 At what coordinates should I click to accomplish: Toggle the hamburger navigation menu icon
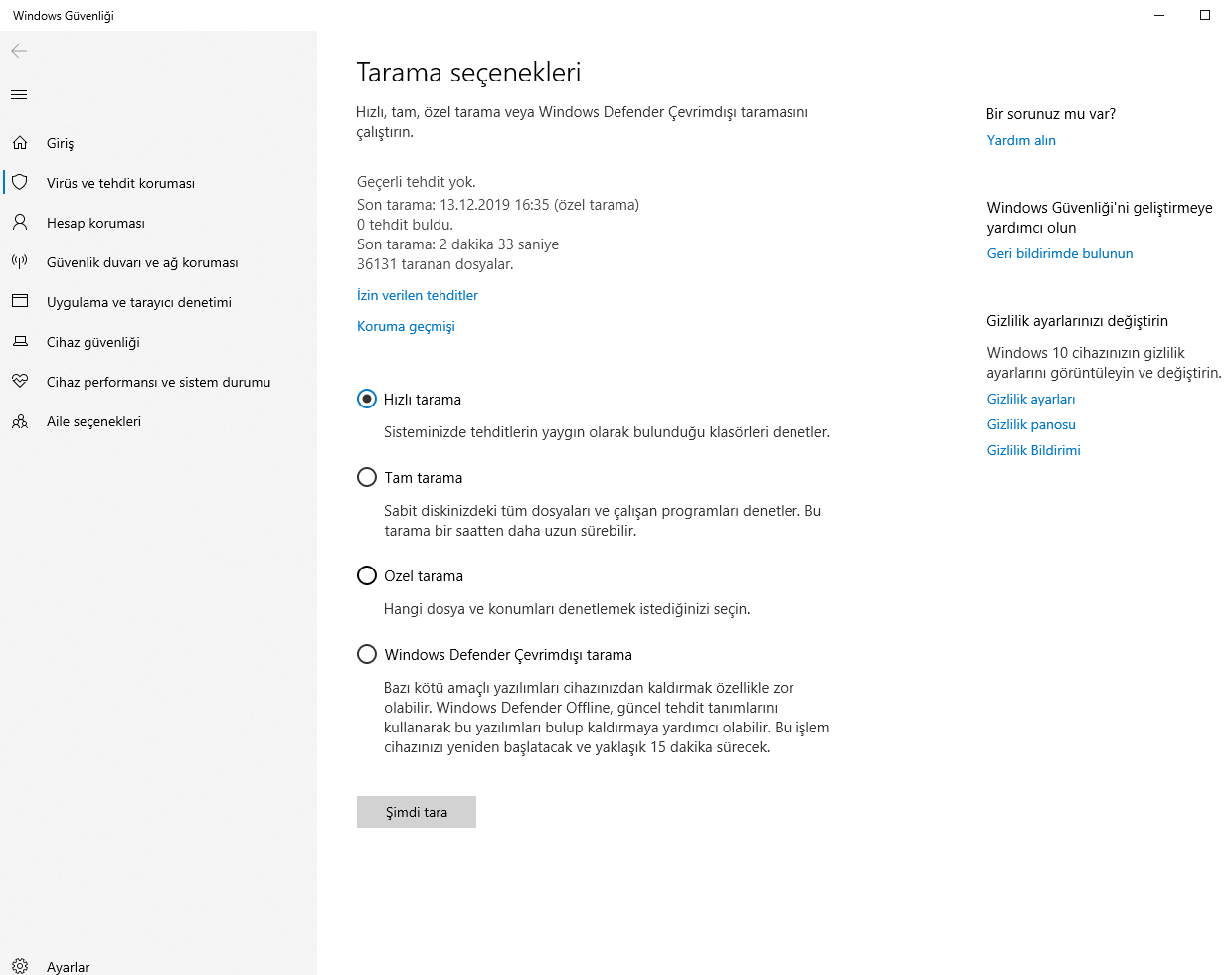coord(19,95)
